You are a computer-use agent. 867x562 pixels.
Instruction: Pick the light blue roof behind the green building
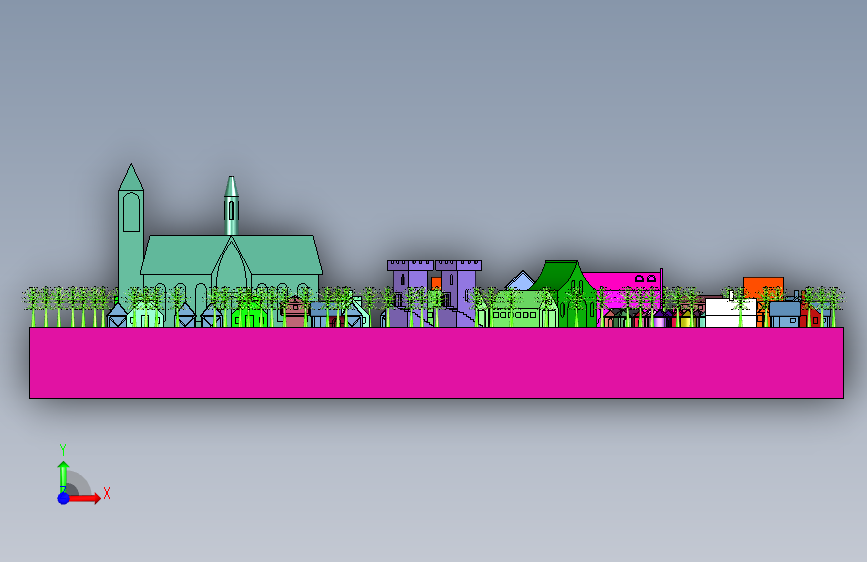(520, 281)
